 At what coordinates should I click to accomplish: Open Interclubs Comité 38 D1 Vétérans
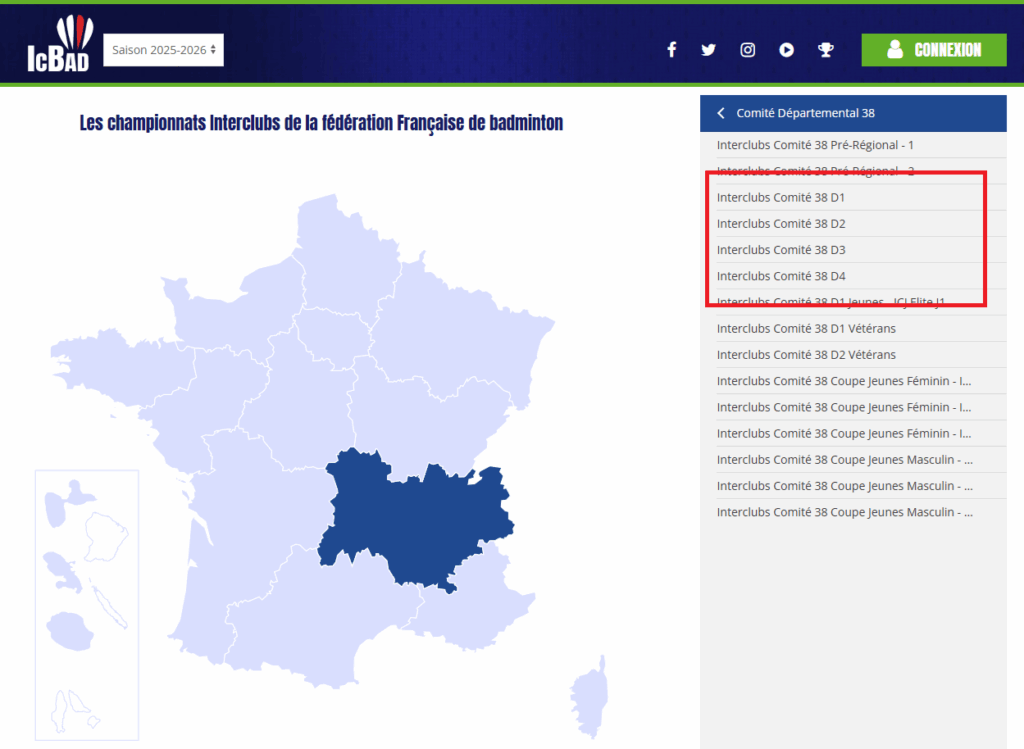[x=806, y=328]
